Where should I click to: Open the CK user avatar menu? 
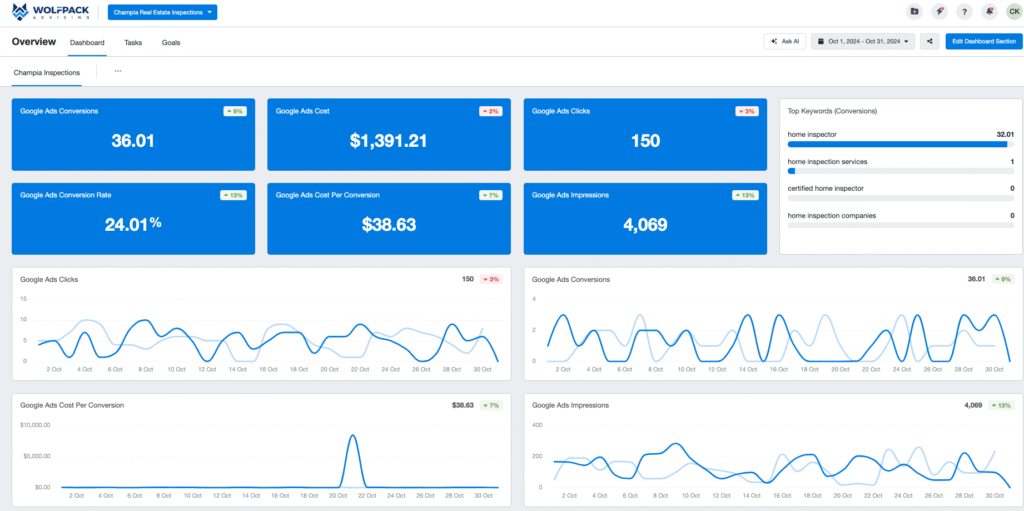(1014, 12)
